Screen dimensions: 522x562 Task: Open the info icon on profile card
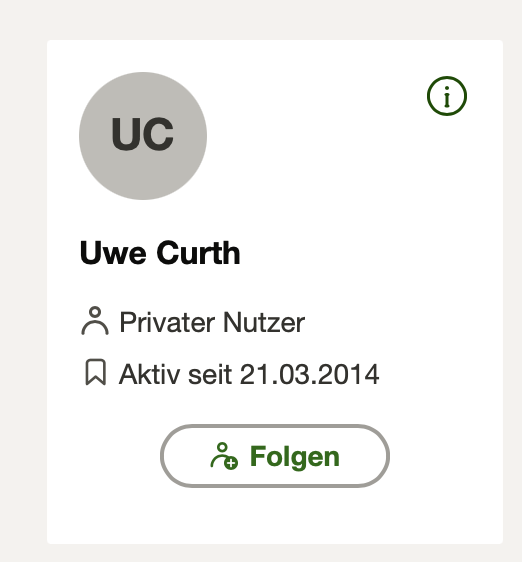pyautogui.click(x=447, y=96)
